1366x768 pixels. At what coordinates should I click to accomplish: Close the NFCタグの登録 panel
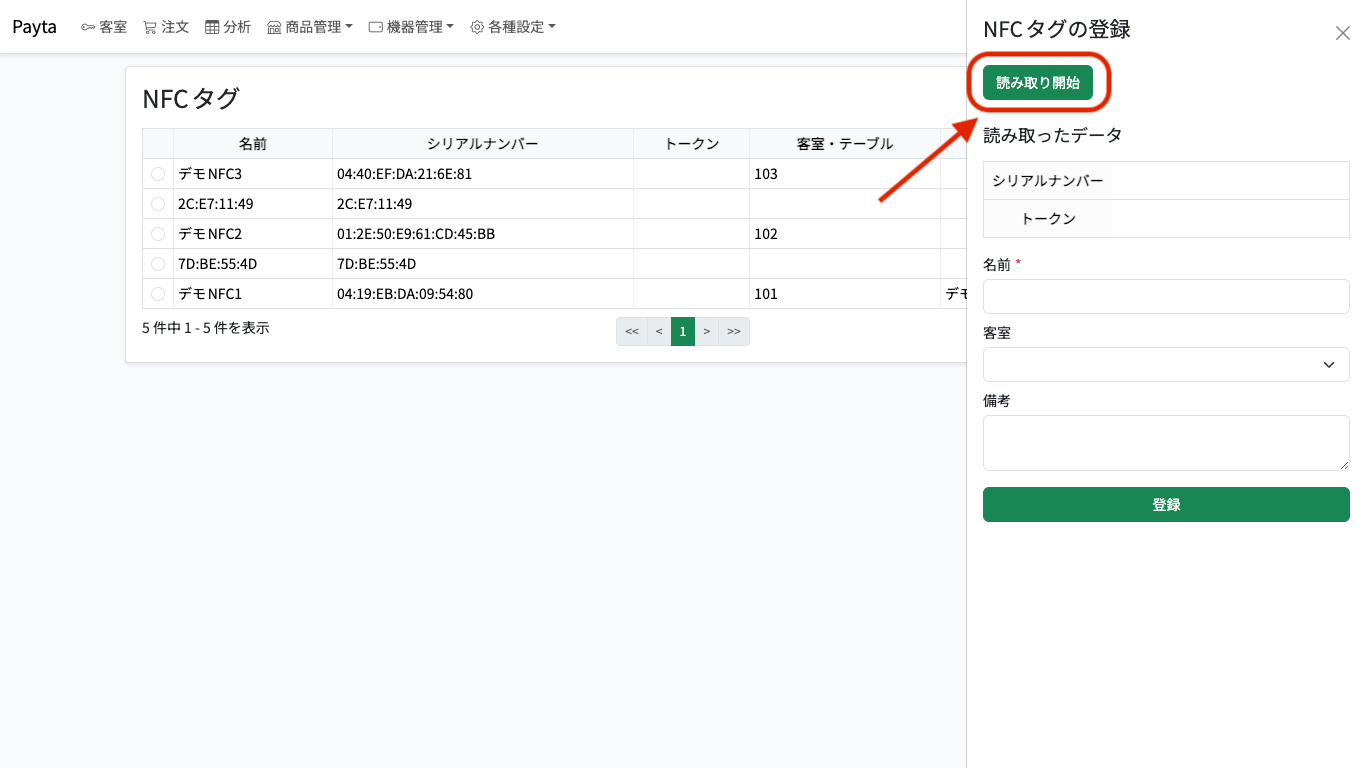pos(1343,33)
